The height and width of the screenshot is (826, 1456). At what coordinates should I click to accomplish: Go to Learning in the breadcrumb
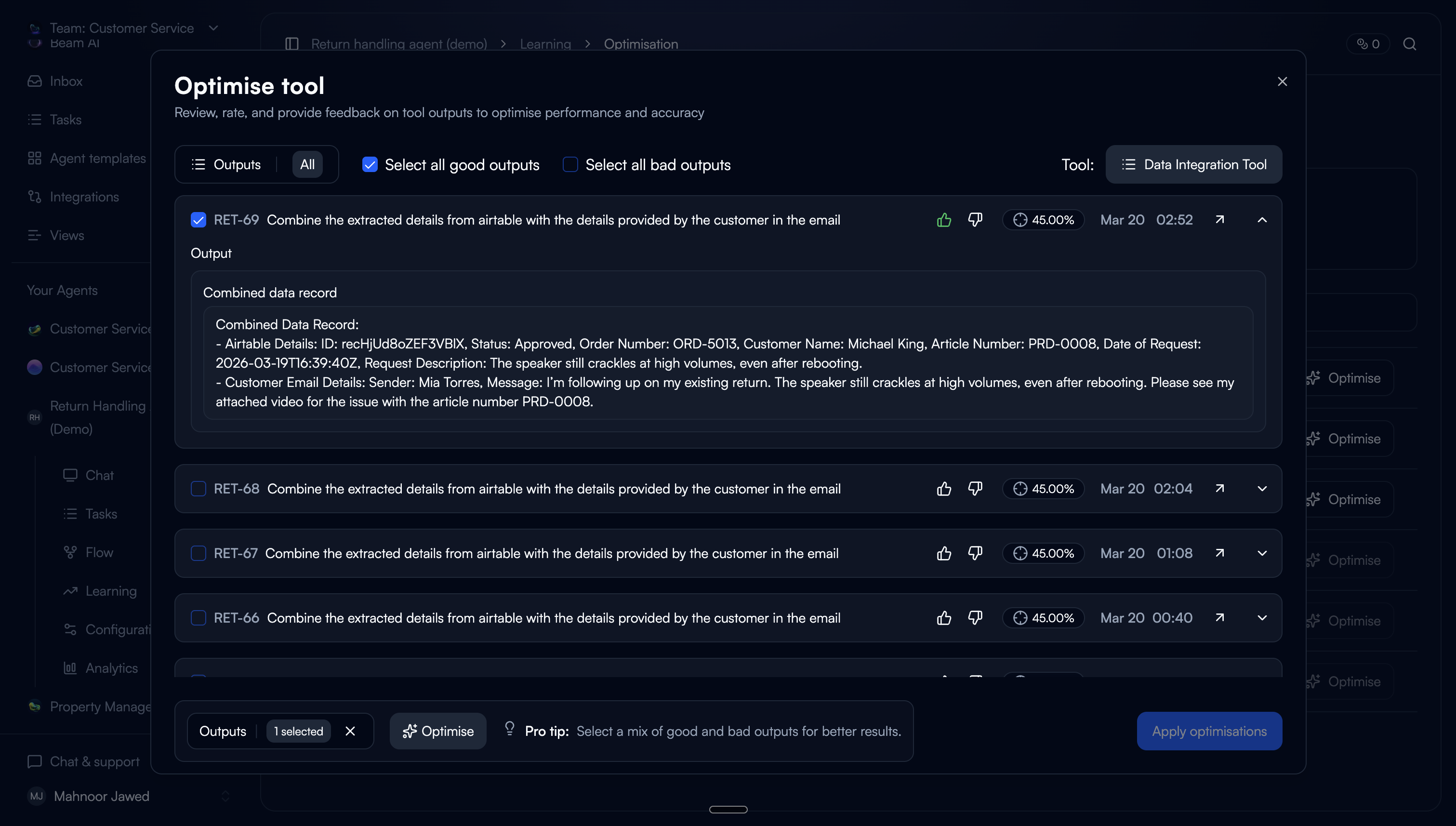tap(545, 44)
